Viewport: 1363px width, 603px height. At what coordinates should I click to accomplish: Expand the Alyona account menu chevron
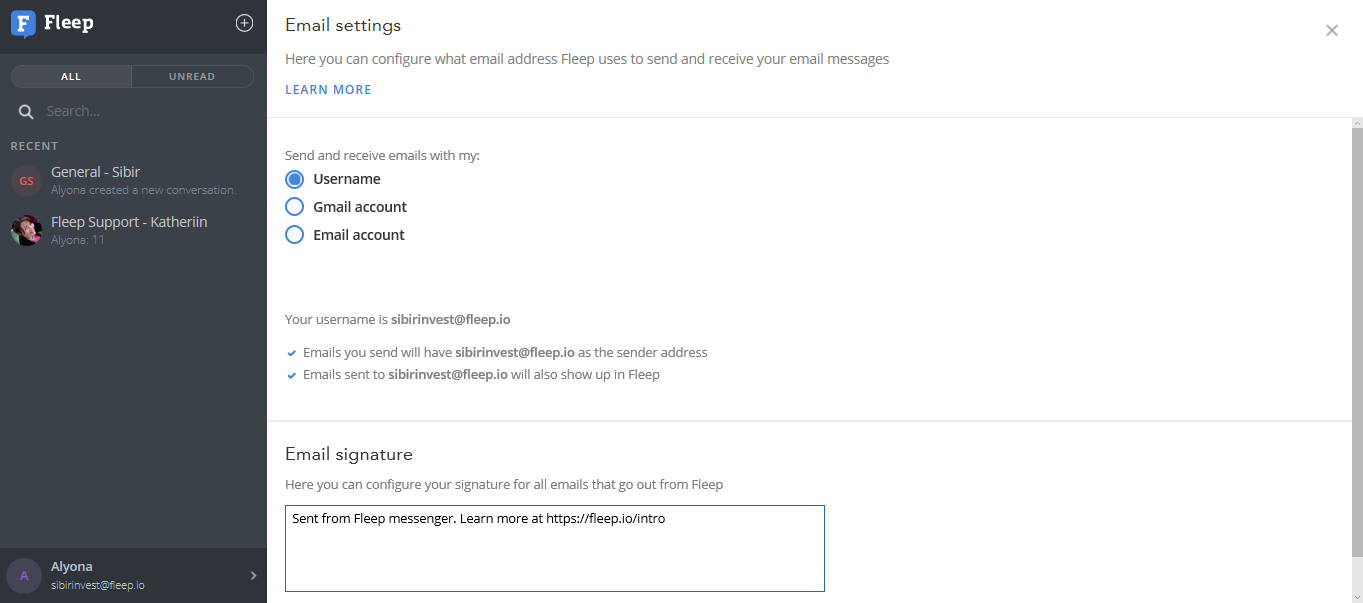253,576
